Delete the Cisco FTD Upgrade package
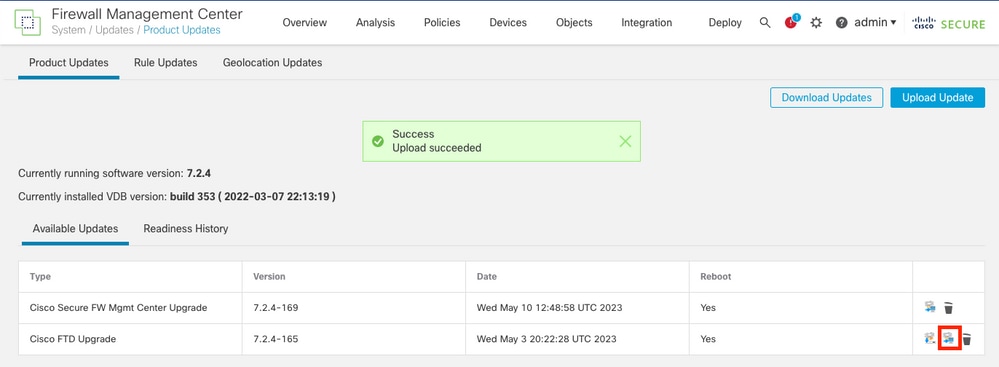This screenshot has height=367, width=999. (967, 339)
